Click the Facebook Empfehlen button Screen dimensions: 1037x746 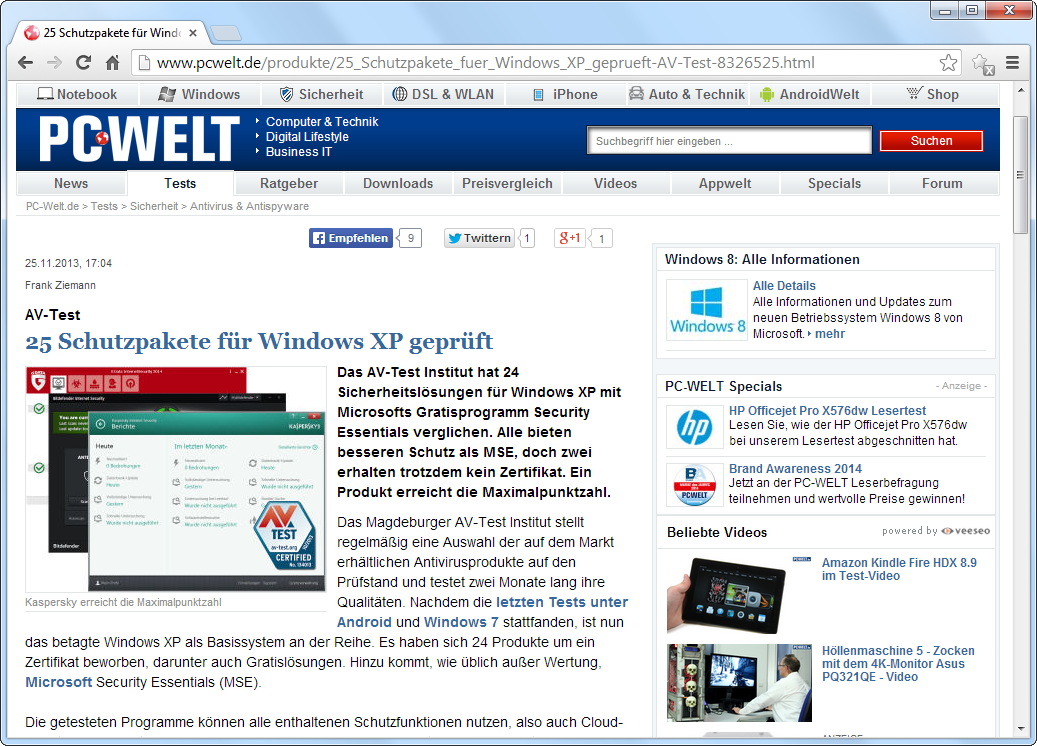[350, 238]
